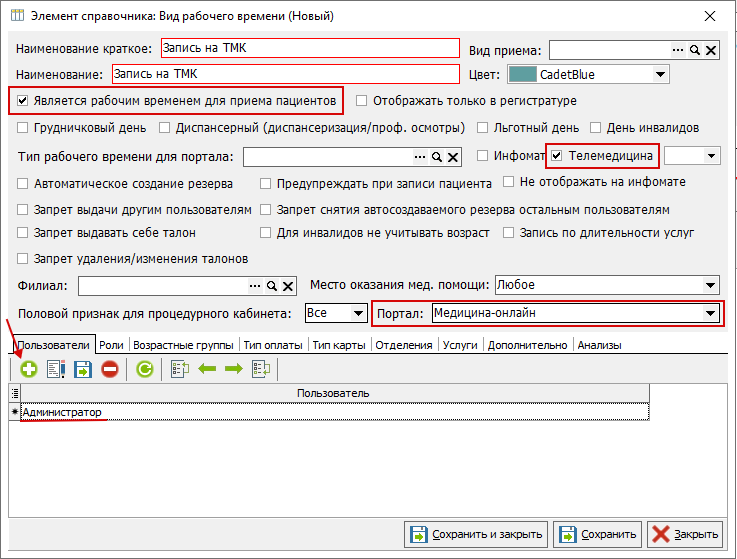Open the Услуги tab

pyautogui.click(x=459, y=345)
